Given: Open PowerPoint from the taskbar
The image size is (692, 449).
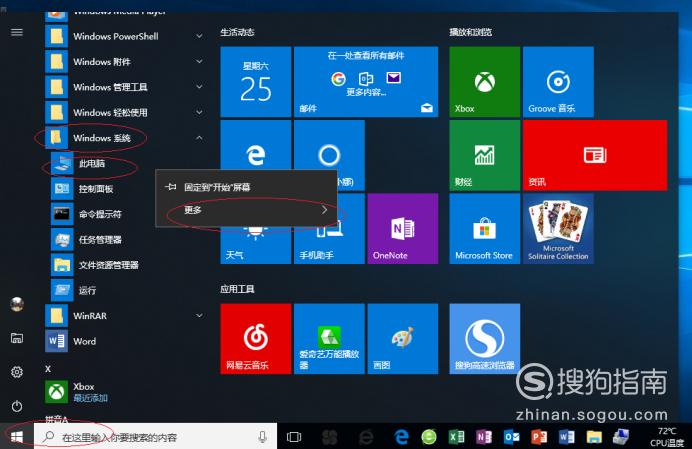Looking at the screenshot, I should pos(539,437).
